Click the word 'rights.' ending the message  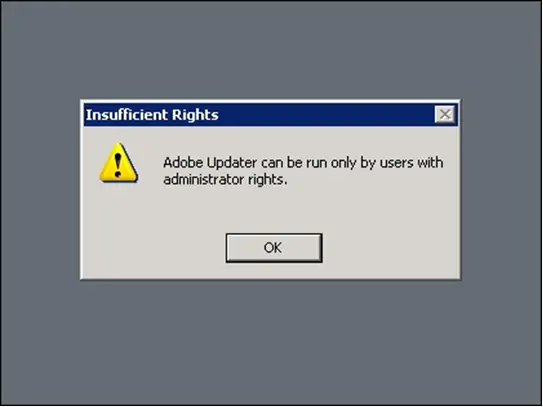click(268, 180)
